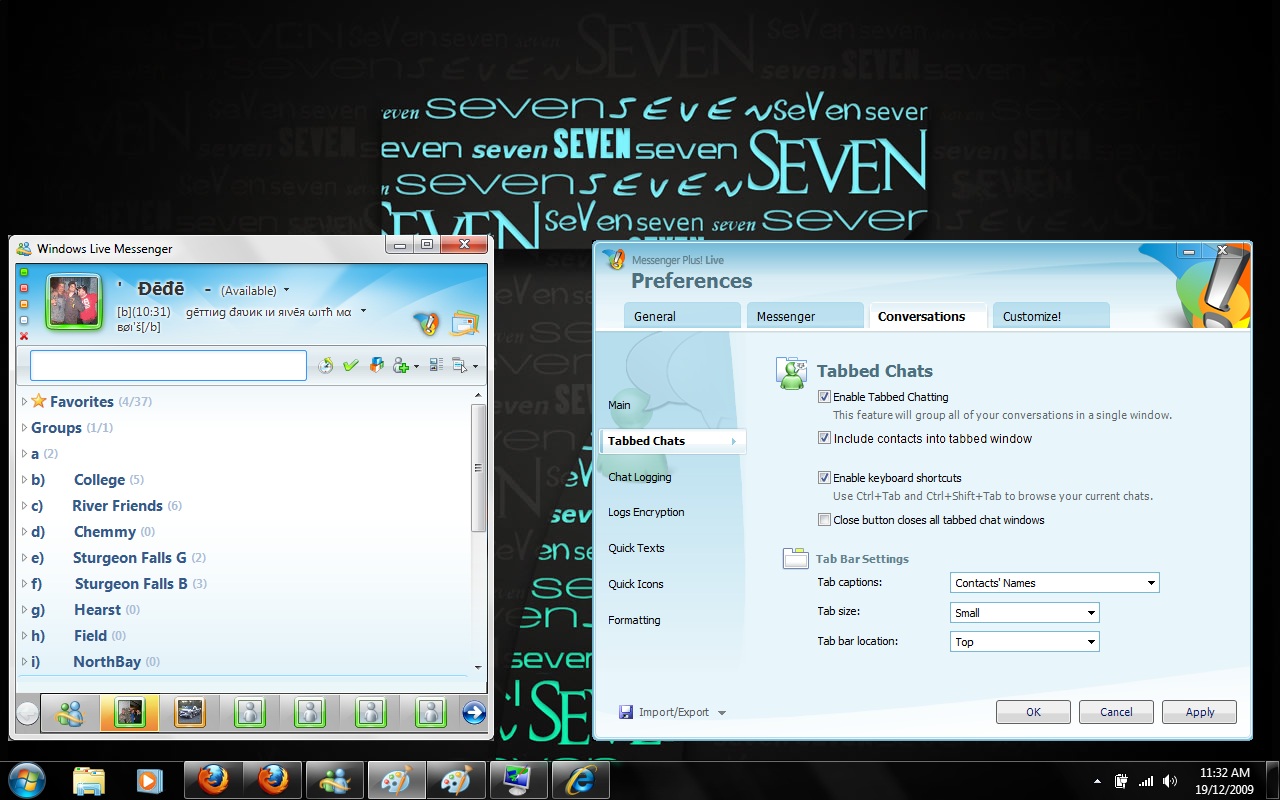Open the email inbox envelope icon
This screenshot has width=1280, height=800.
click(x=465, y=323)
